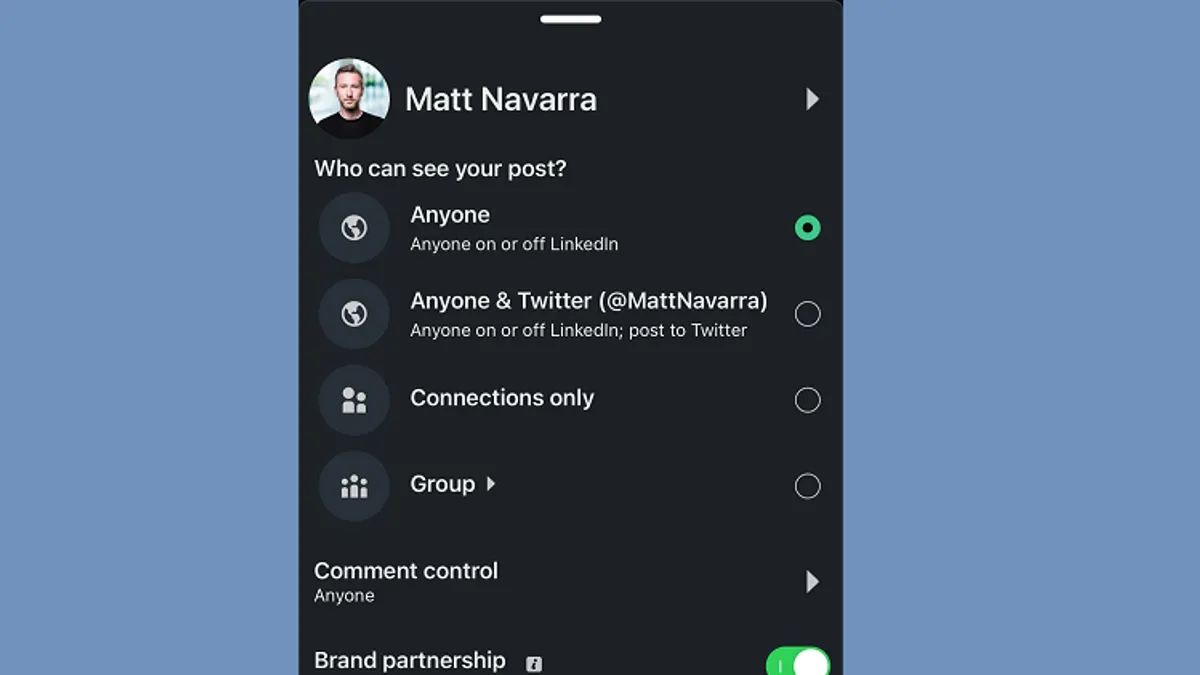Select the Group radio button
This screenshot has height=675, width=1200.
(x=807, y=486)
